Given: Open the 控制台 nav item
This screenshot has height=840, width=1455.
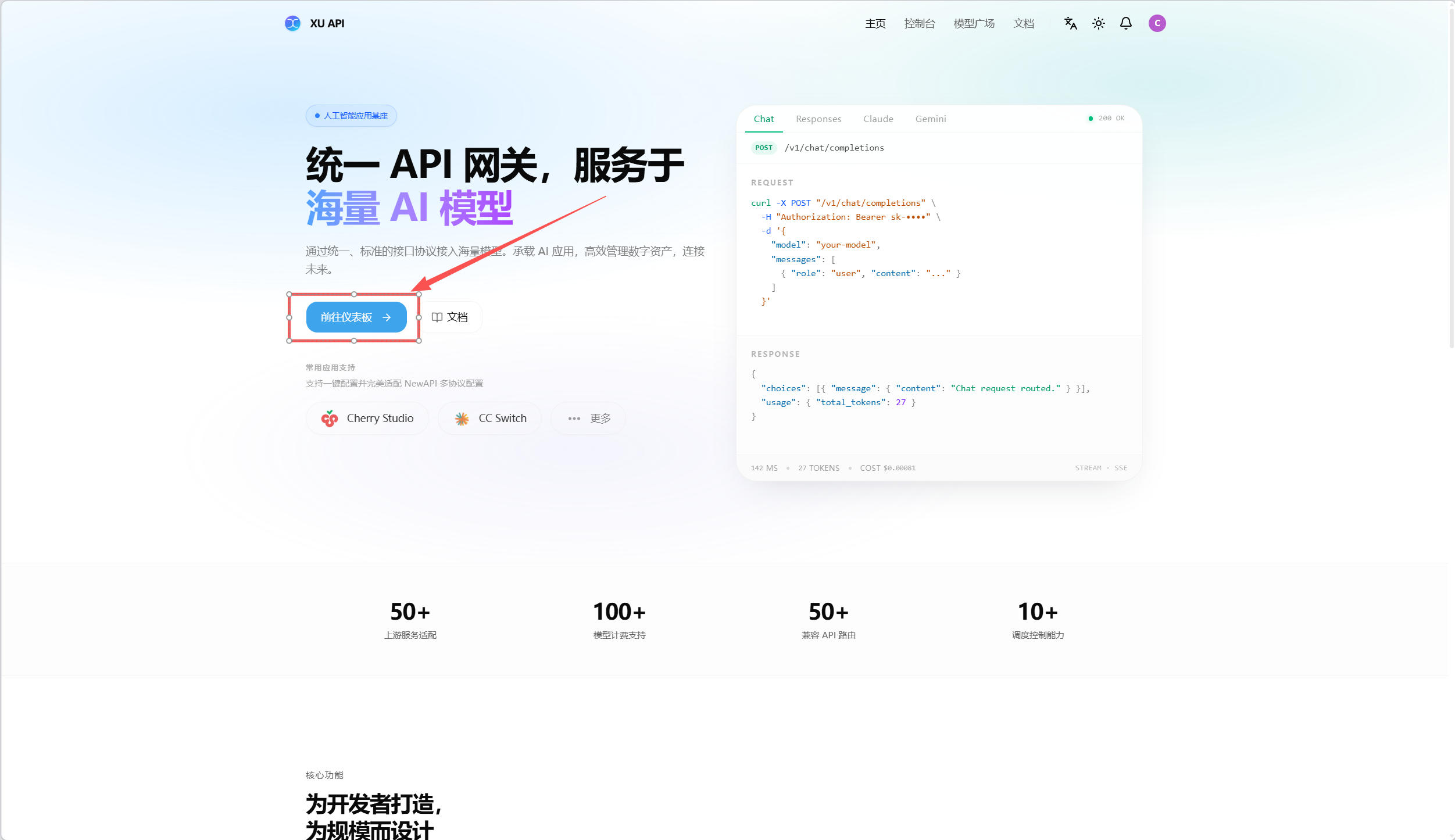Looking at the screenshot, I should 919,23.
